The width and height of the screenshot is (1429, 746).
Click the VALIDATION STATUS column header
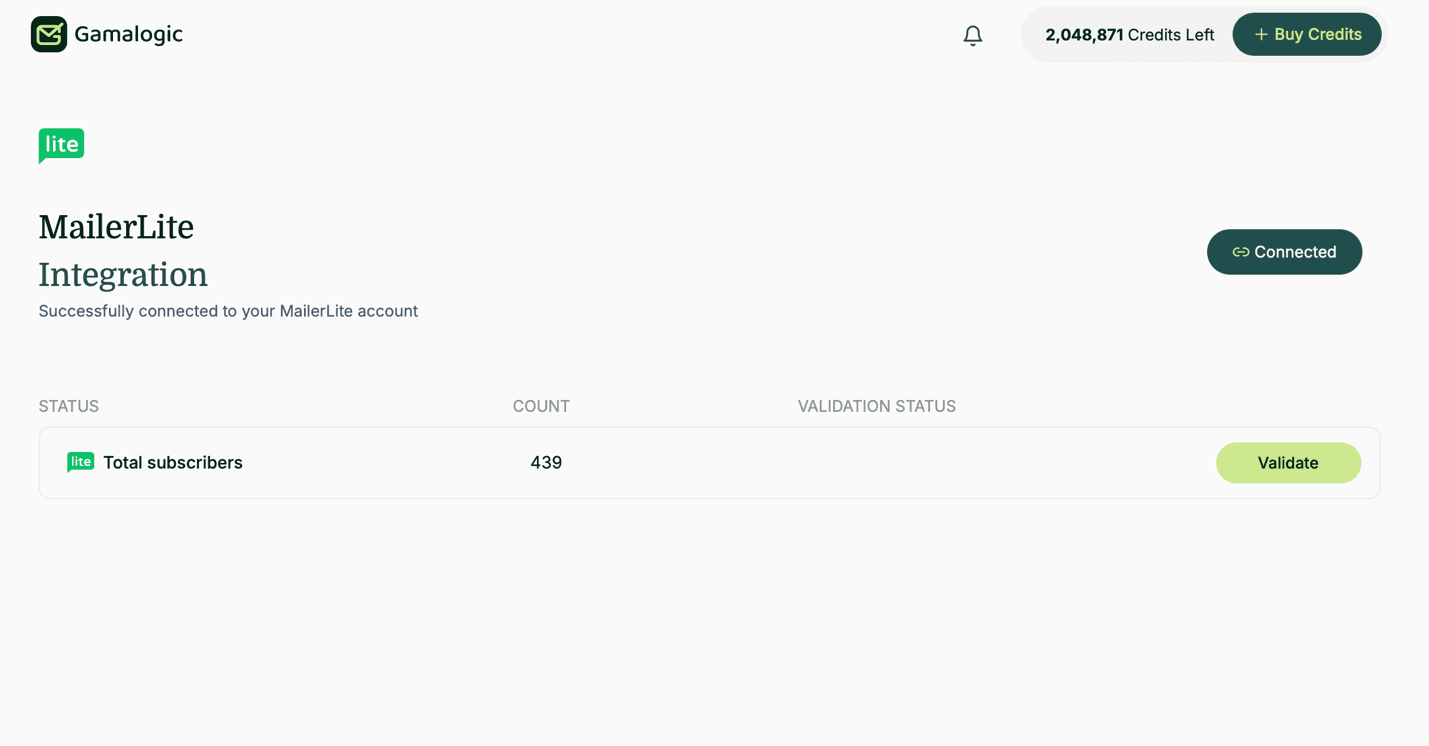coord(877,406)
